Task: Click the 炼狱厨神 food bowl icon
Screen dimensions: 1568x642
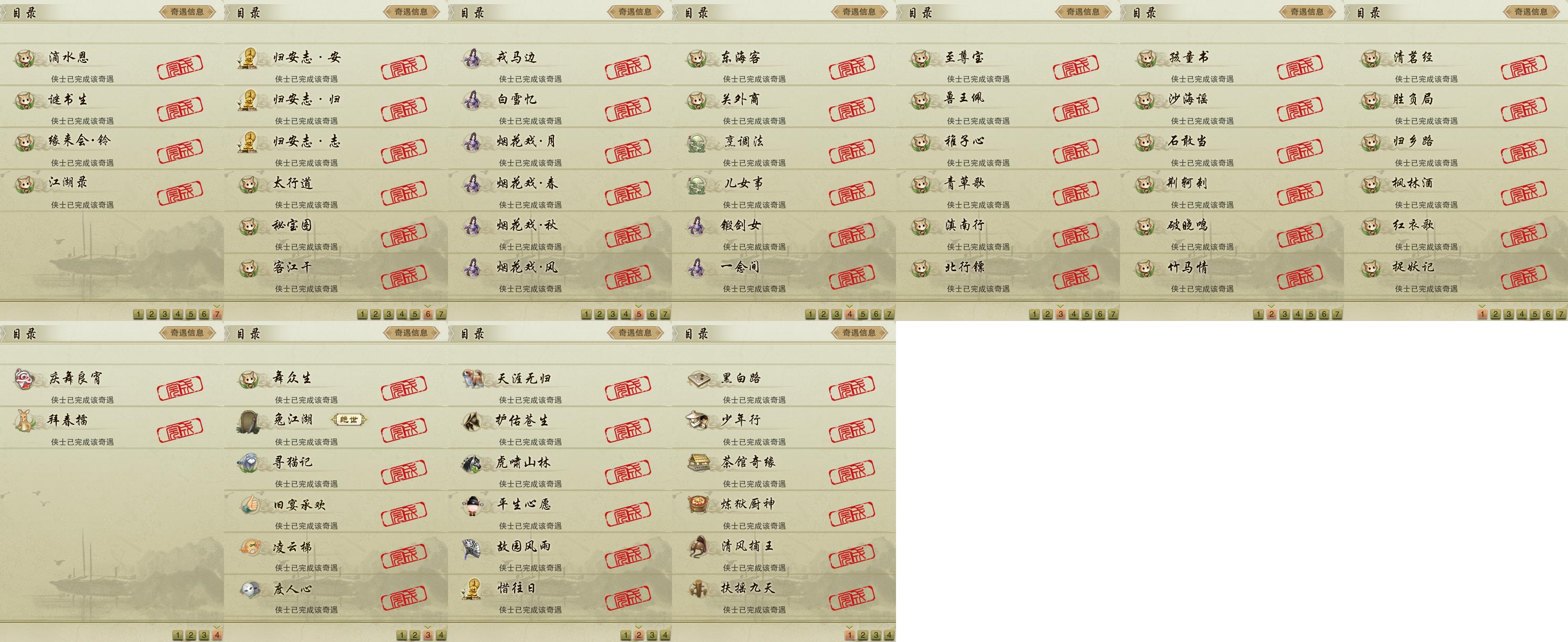Action: coord(699,505)
